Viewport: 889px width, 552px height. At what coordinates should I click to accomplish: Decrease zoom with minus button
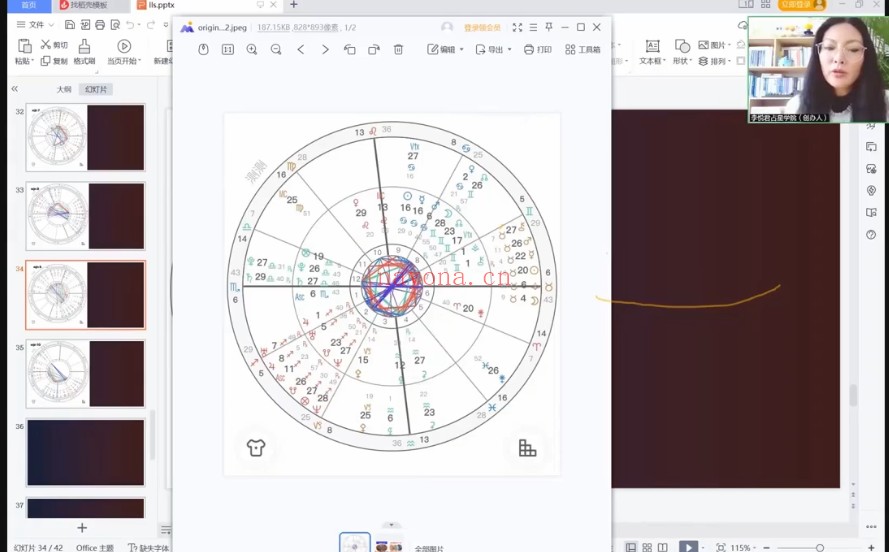pos(767,548)
